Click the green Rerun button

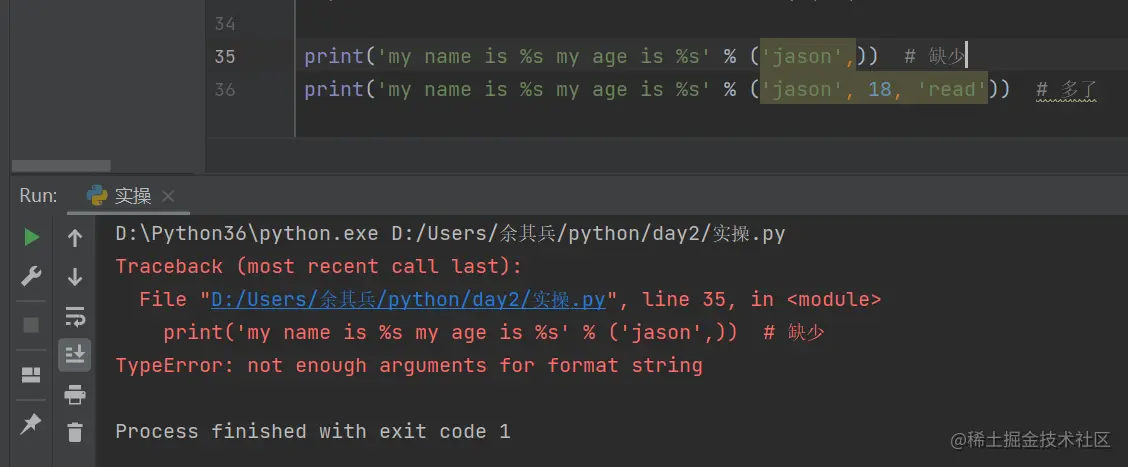[31, 237]
